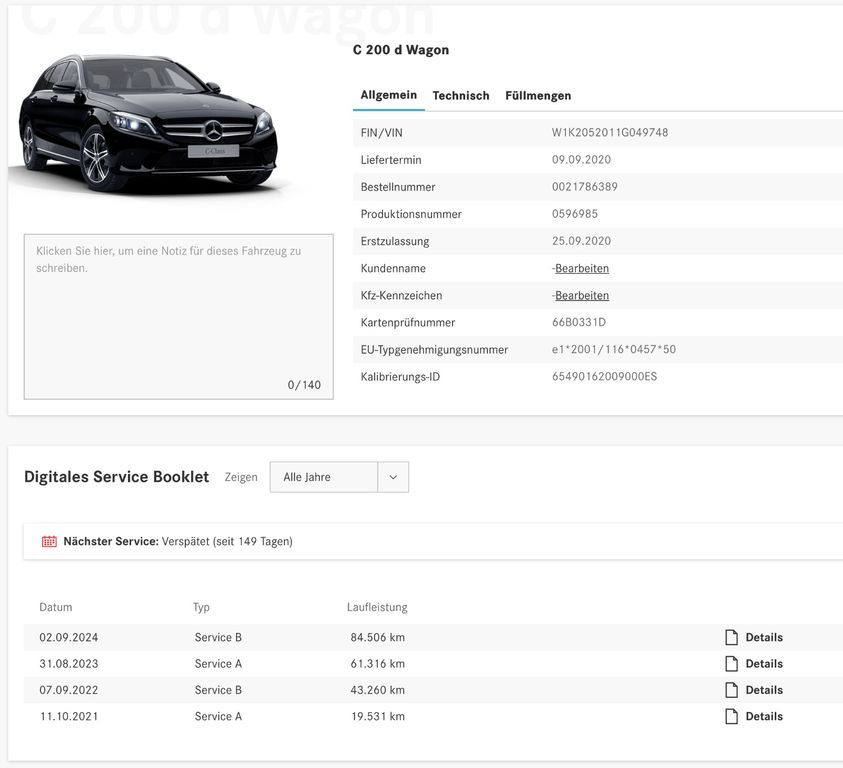Switch to the Technisch tab

461,96
